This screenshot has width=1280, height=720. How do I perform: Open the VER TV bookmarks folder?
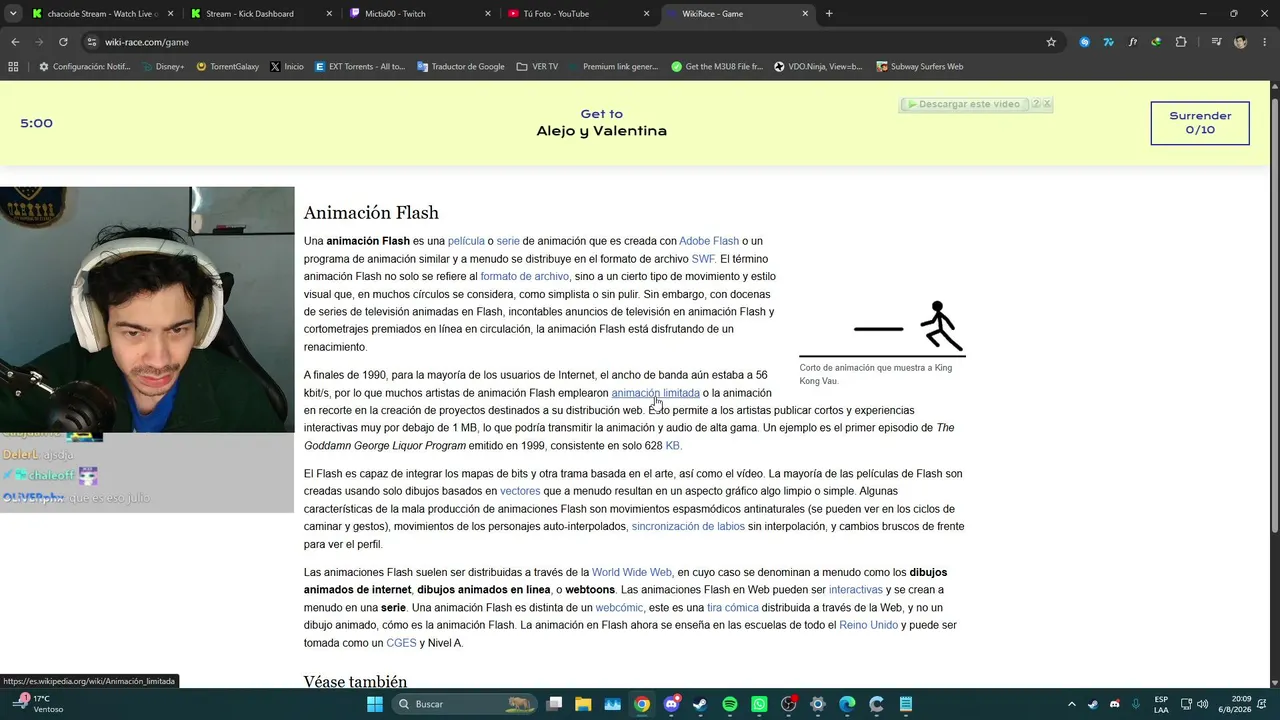pos(538,67)
